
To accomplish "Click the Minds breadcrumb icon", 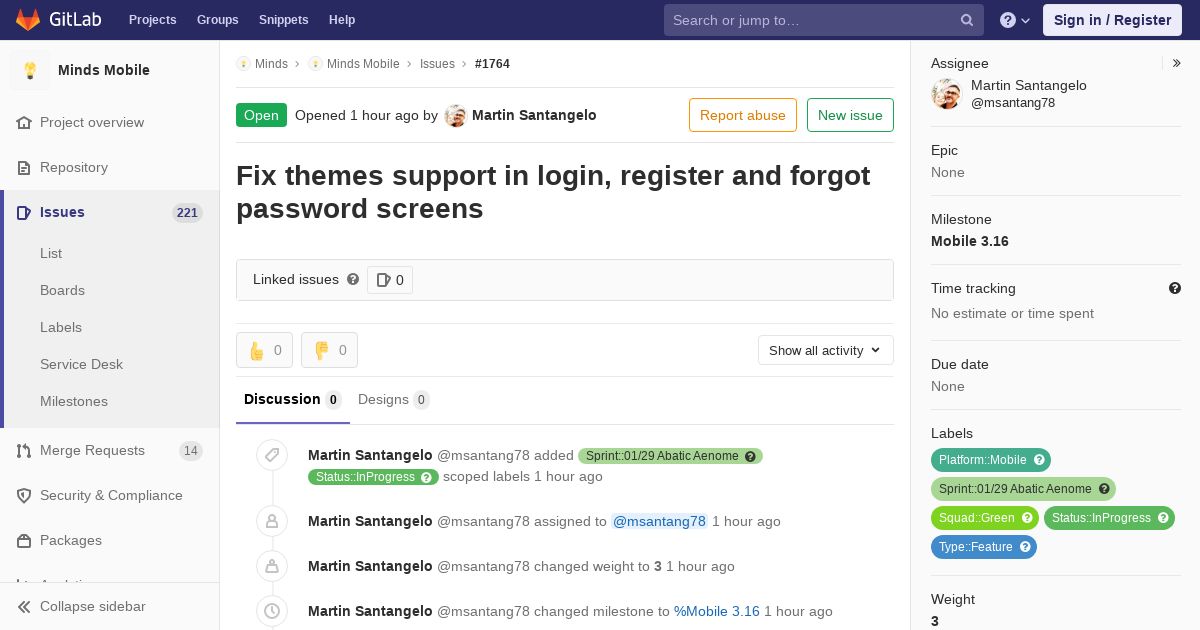I will (x=243, y=63).
